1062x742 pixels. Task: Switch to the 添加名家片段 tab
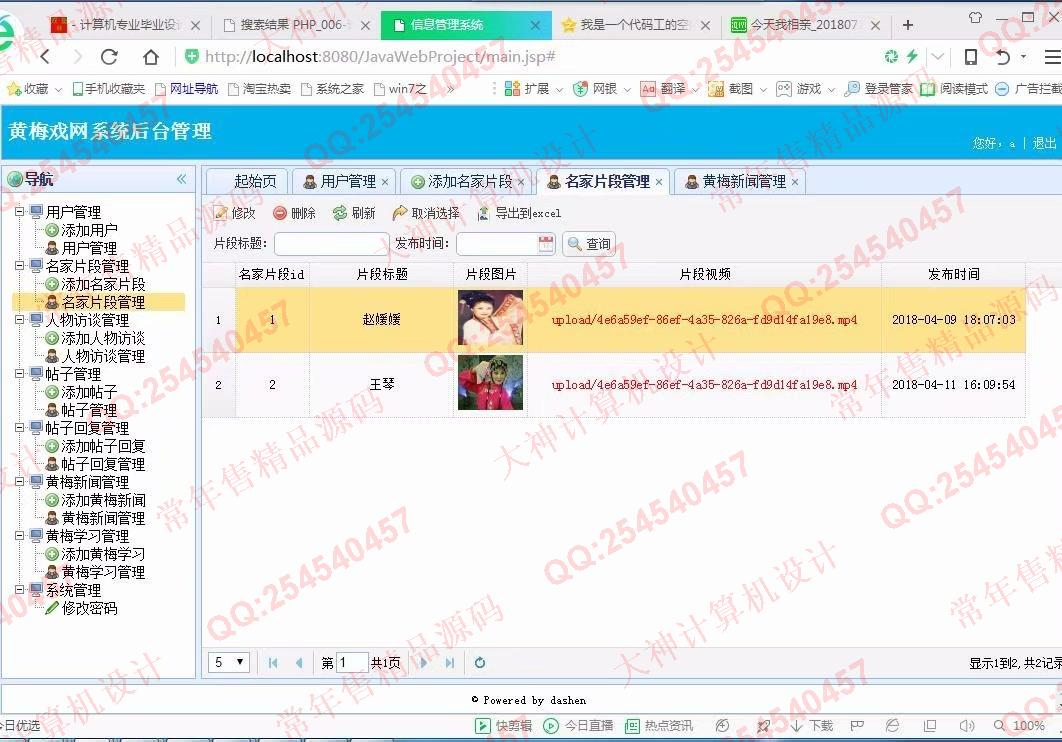469,181
